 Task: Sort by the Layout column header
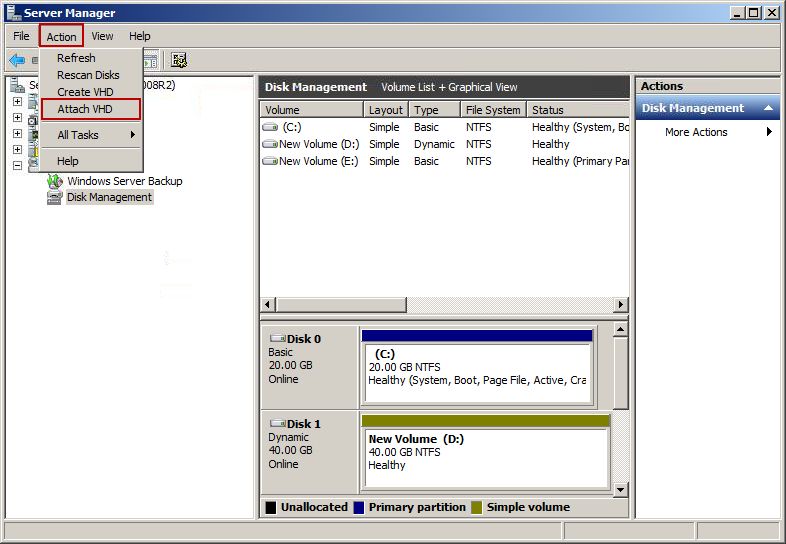click(386, 110)
